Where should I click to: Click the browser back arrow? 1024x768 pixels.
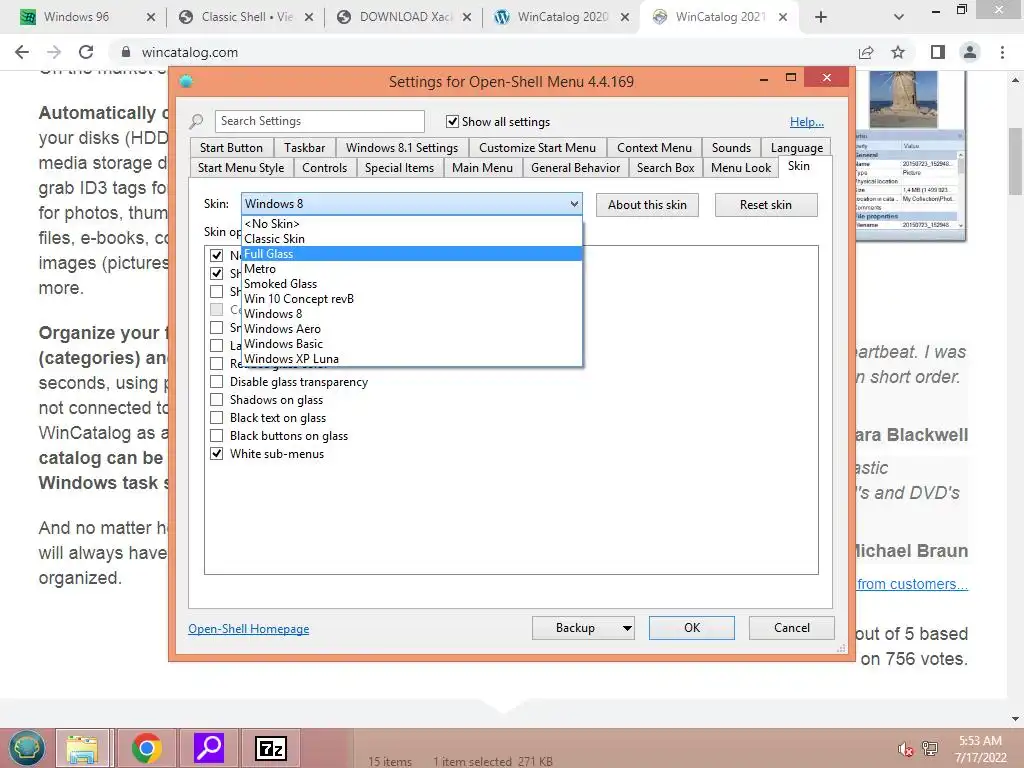click(22, 52)
